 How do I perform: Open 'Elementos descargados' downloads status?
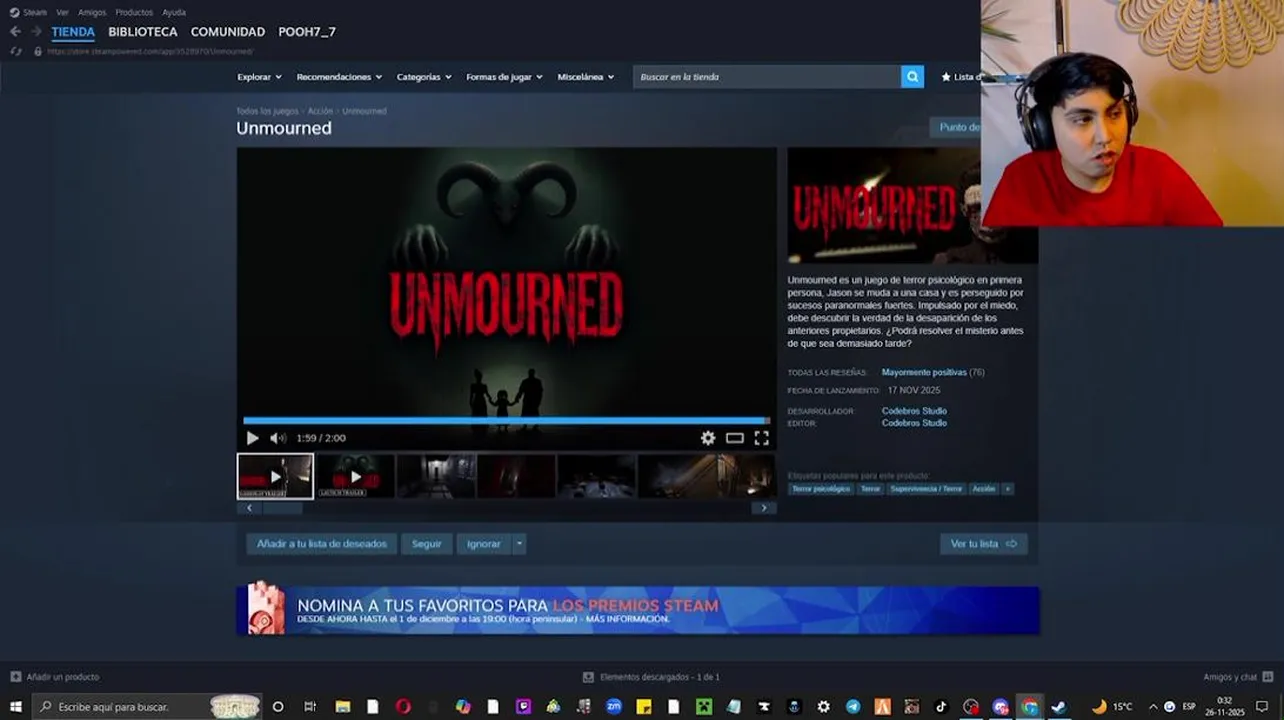pos(651,677)
